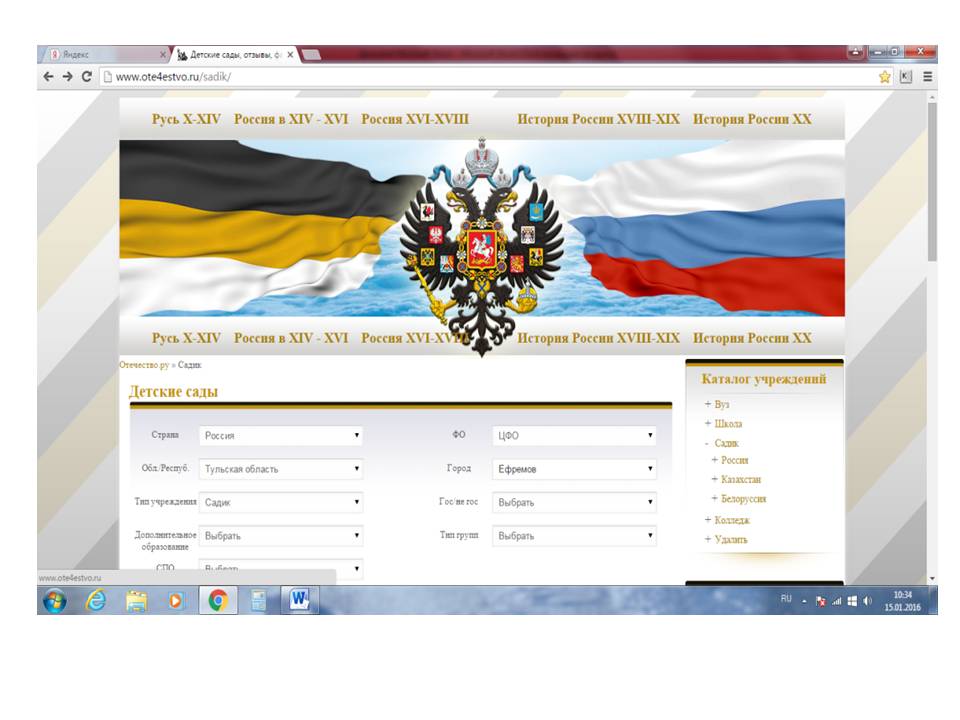Bookmark this page with the star icon
The height and width of the screenshot is (720, 960).
[x=885, y=77]
